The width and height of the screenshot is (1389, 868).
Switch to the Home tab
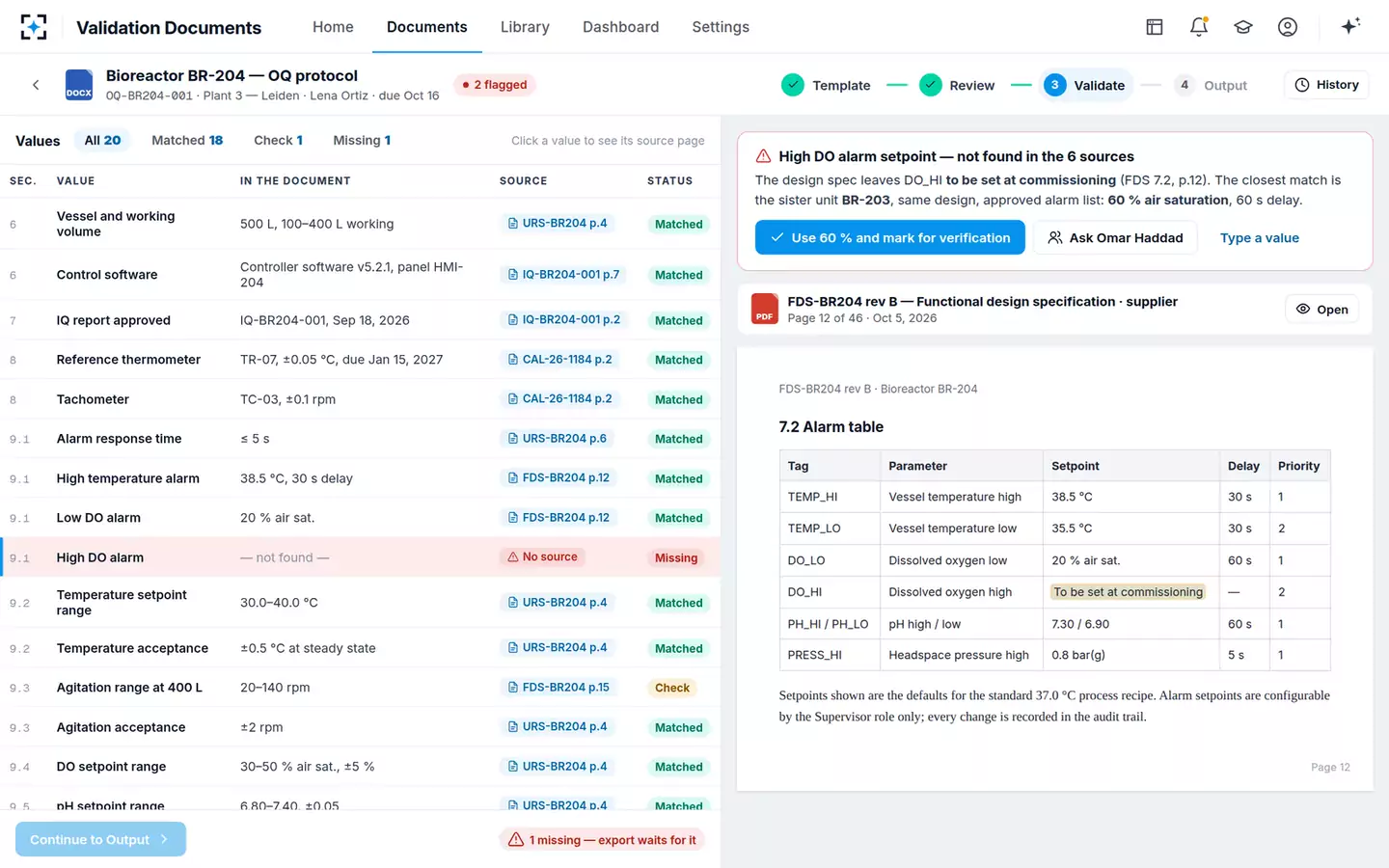tap(333, 27)
